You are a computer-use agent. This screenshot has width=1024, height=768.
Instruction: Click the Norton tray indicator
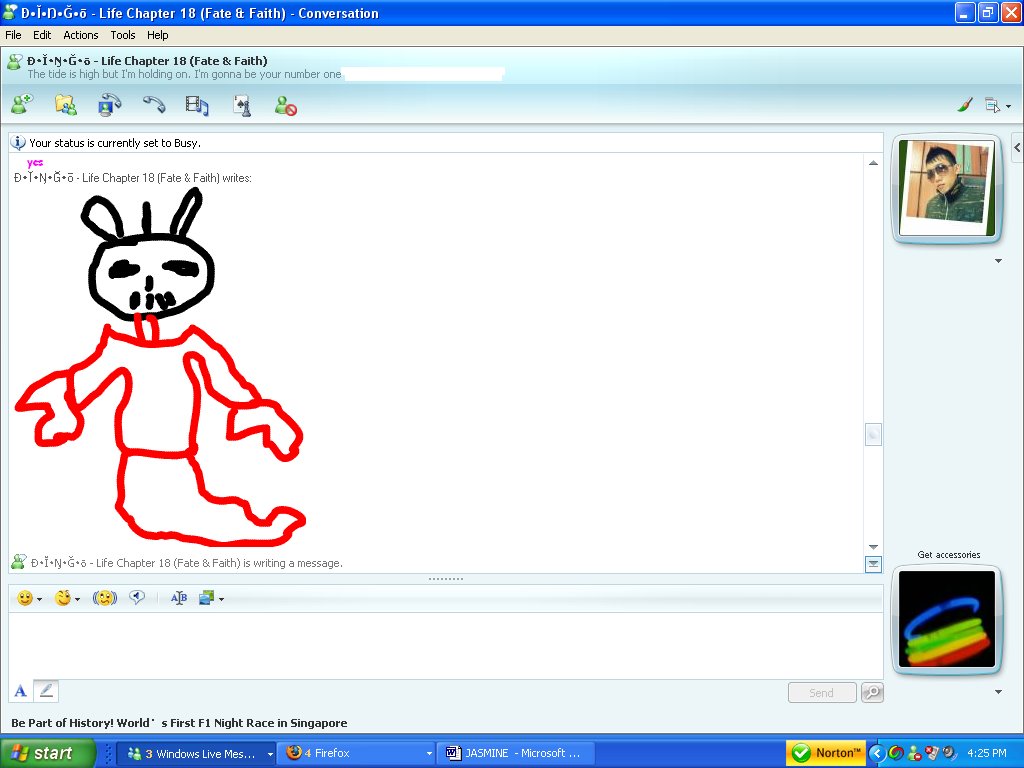[x=825, y=753]
